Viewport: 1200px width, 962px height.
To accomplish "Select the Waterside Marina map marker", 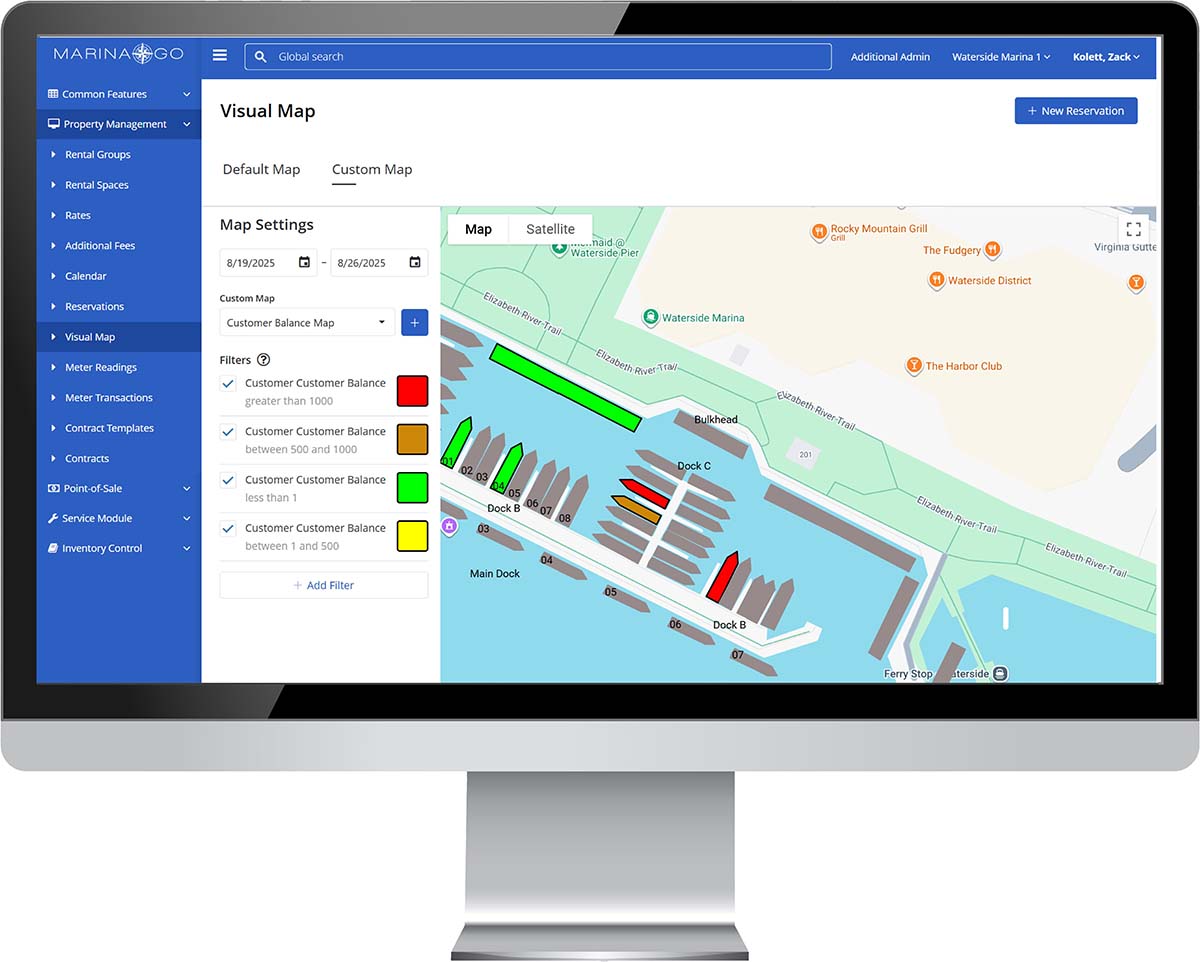I will pyautogui.click(x=651, y=318).
